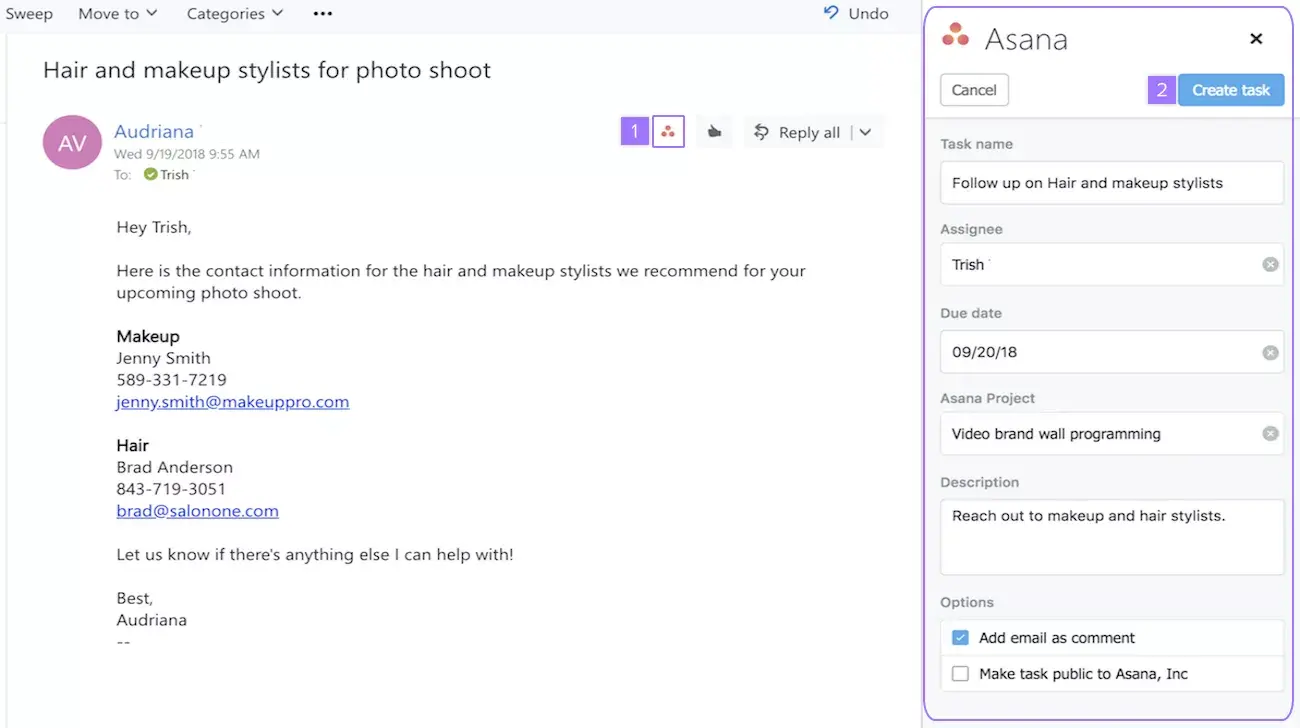
Task: Uncheck Add email as comment
Action: (x=960, y=637)
